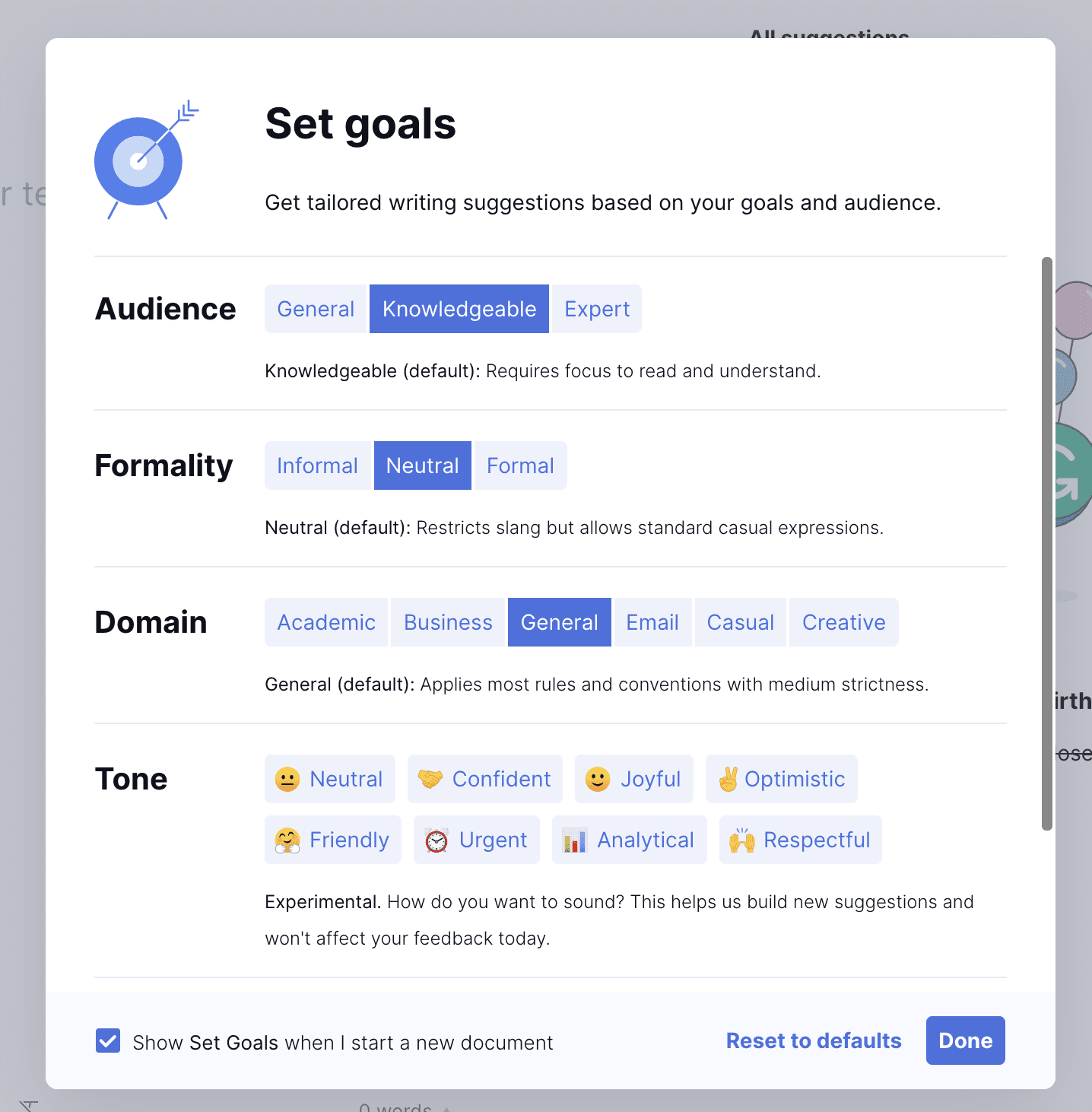Choose the hugging-face Friendly tone

(x=333, y=840)
